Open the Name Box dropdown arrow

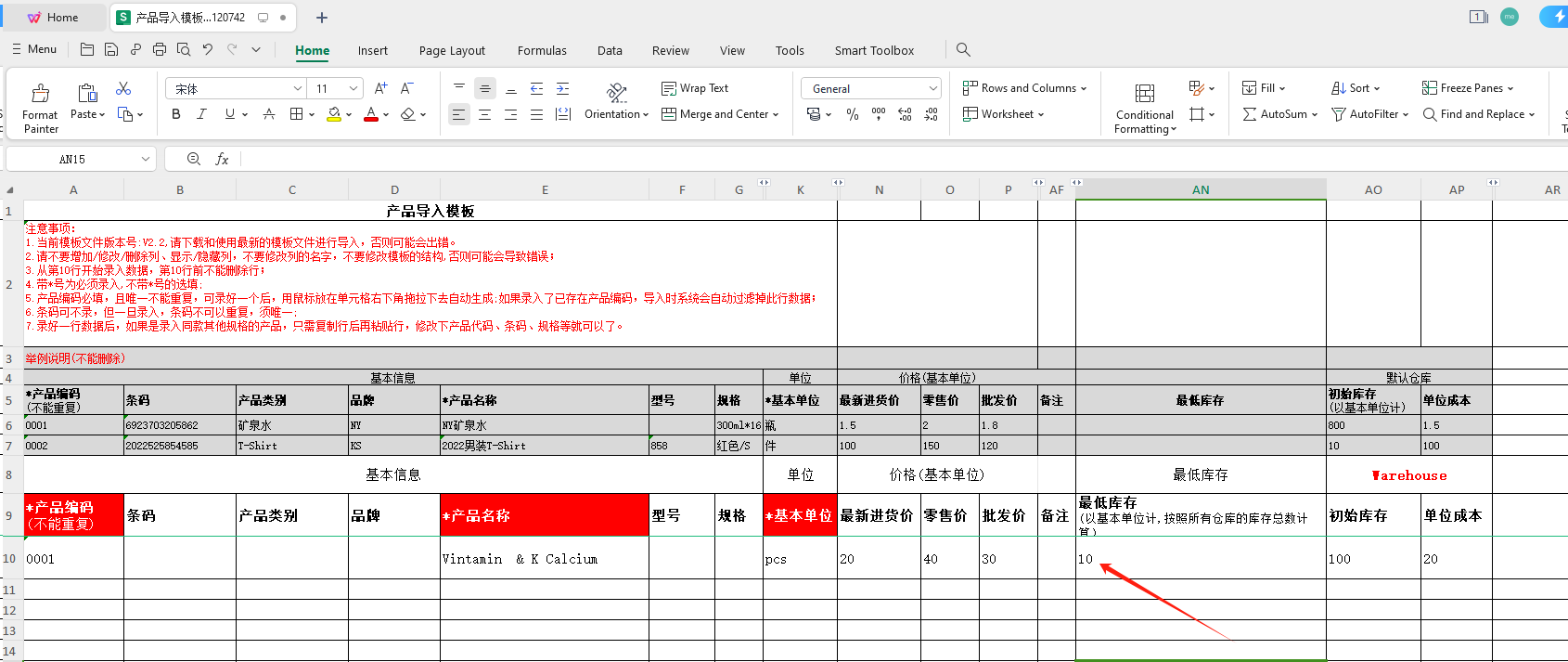(x=146, y=160)
